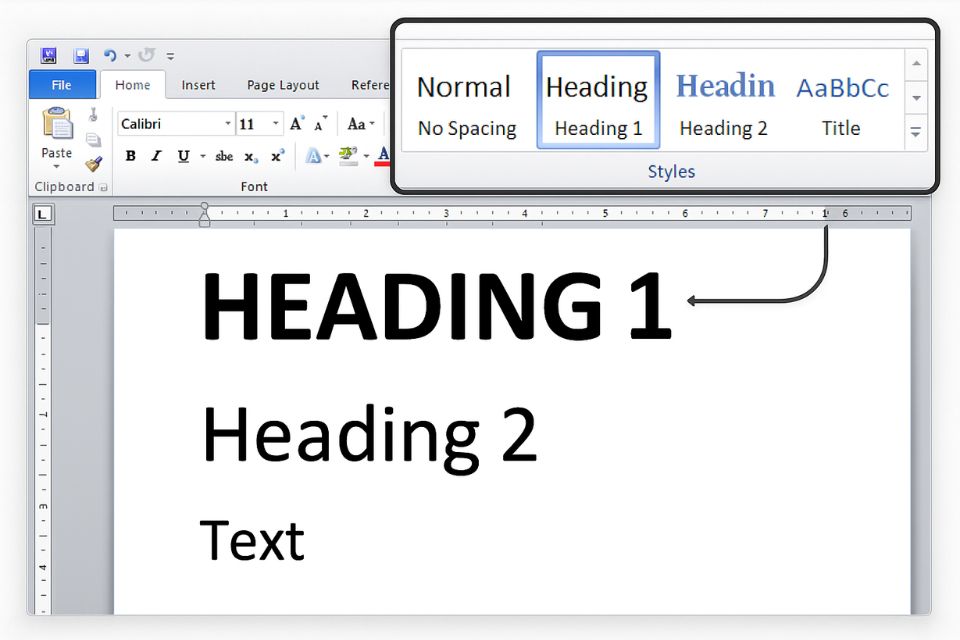Open the File tab
This screenshot has height=640, width=960.
[60, 85]
